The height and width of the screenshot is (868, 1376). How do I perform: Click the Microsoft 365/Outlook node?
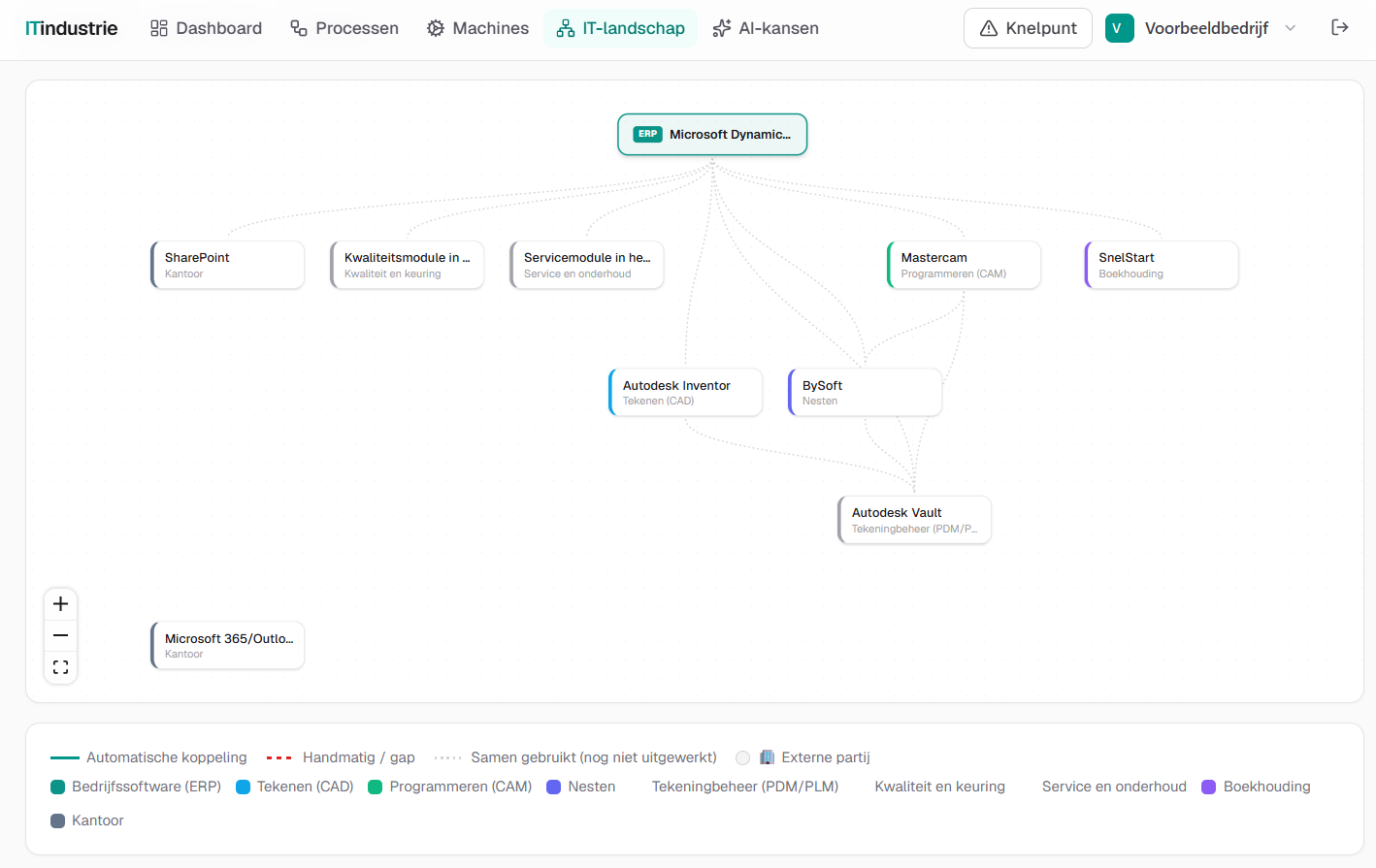click(x=228, y=646)
